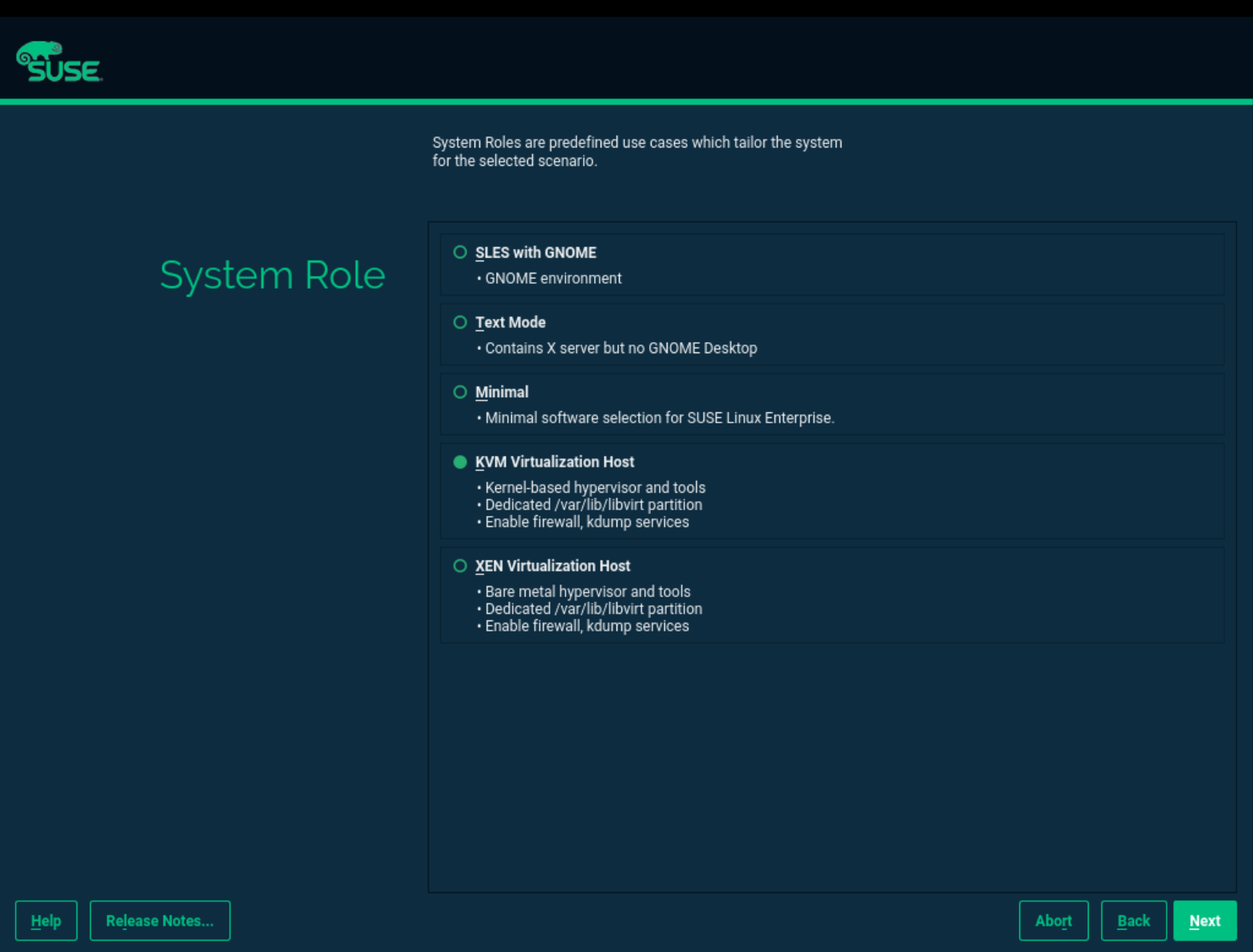Click 'Enable firewall, kdump services' under XEN
The height and width of the screenshot is (952, 1253).
[587, 627]
